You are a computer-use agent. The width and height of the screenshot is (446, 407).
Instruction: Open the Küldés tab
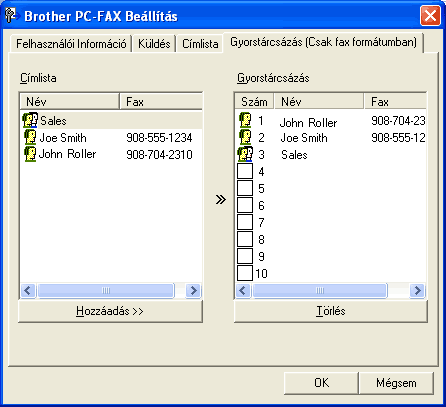pyautogui.click(x=154, y=44)
